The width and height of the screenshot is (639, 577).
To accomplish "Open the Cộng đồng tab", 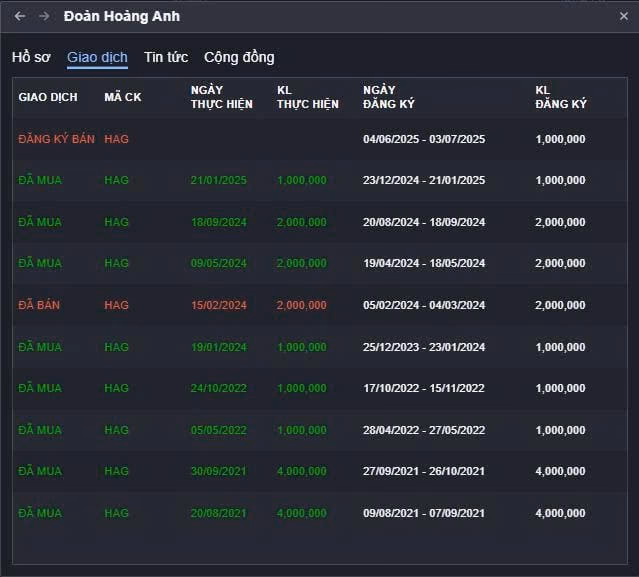I will tap(239, 57).
